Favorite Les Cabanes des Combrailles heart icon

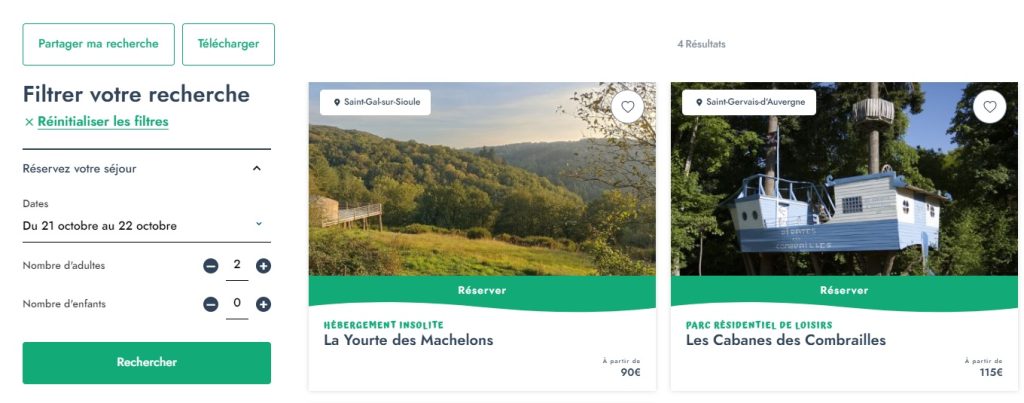pos(989,106)
